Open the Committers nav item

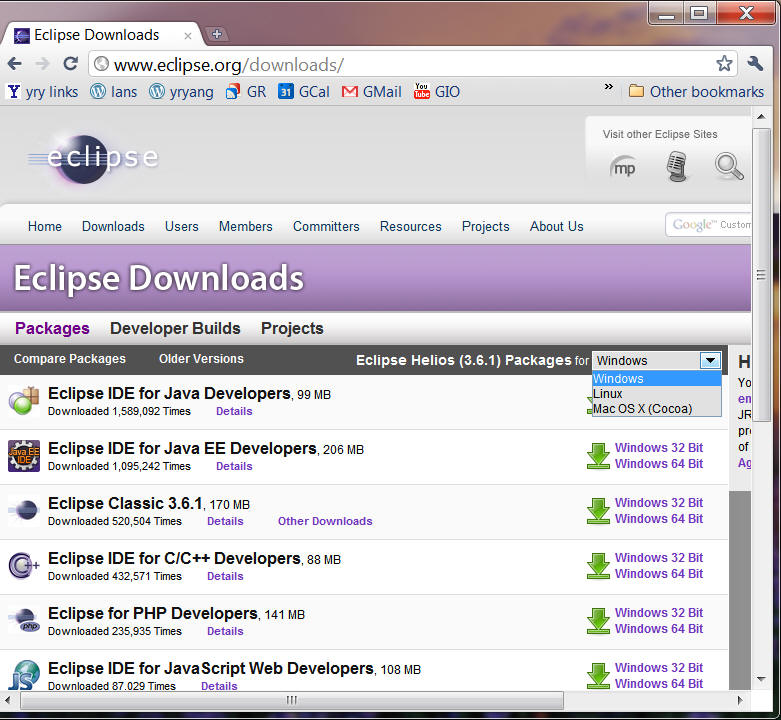click(x=326, y=226)
